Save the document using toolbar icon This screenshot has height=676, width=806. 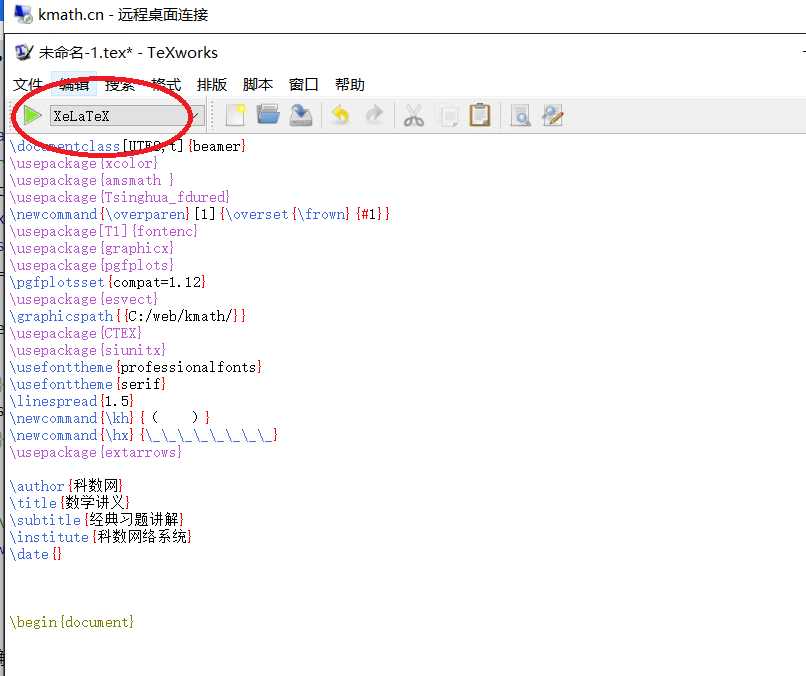pyautogui.click(x=301, y=116)
